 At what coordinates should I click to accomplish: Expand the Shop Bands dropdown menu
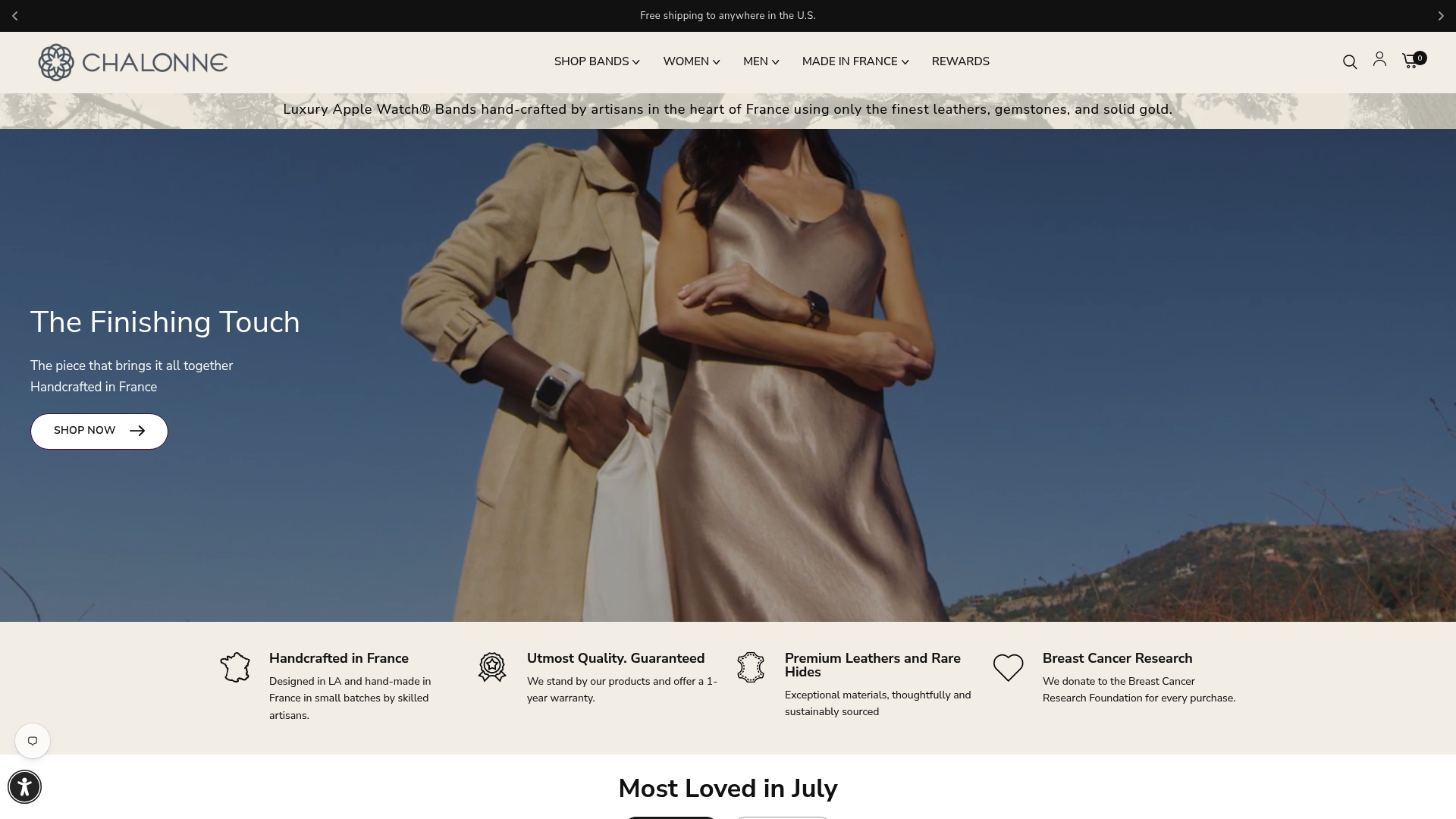pyautogui.click(x=597, y=61)
